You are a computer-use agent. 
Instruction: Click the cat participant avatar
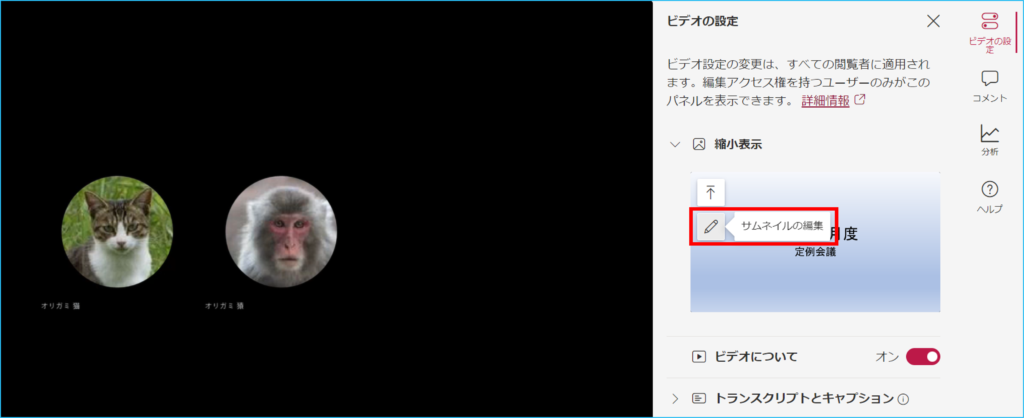pyautogui.click(x=118, y=231)
